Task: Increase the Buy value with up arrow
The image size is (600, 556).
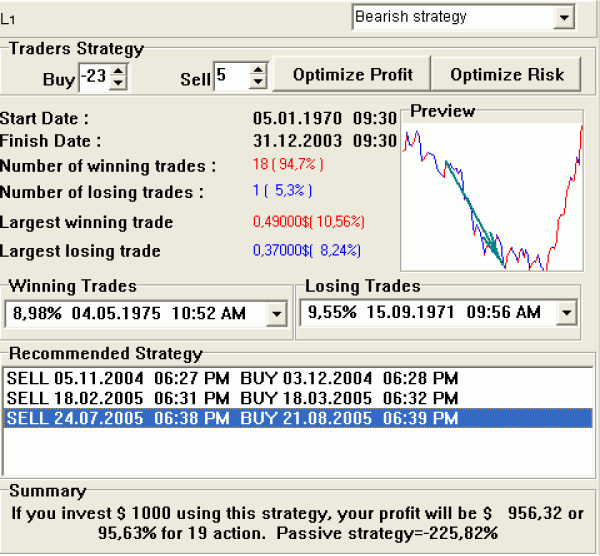Action: point(118,69)
